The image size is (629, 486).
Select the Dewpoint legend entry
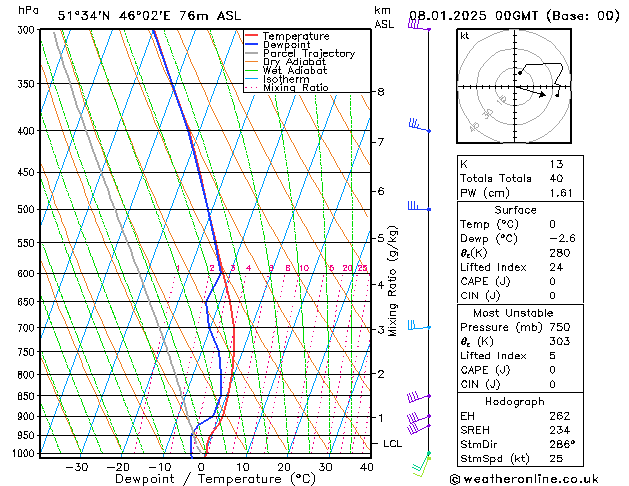pos(293,45)
